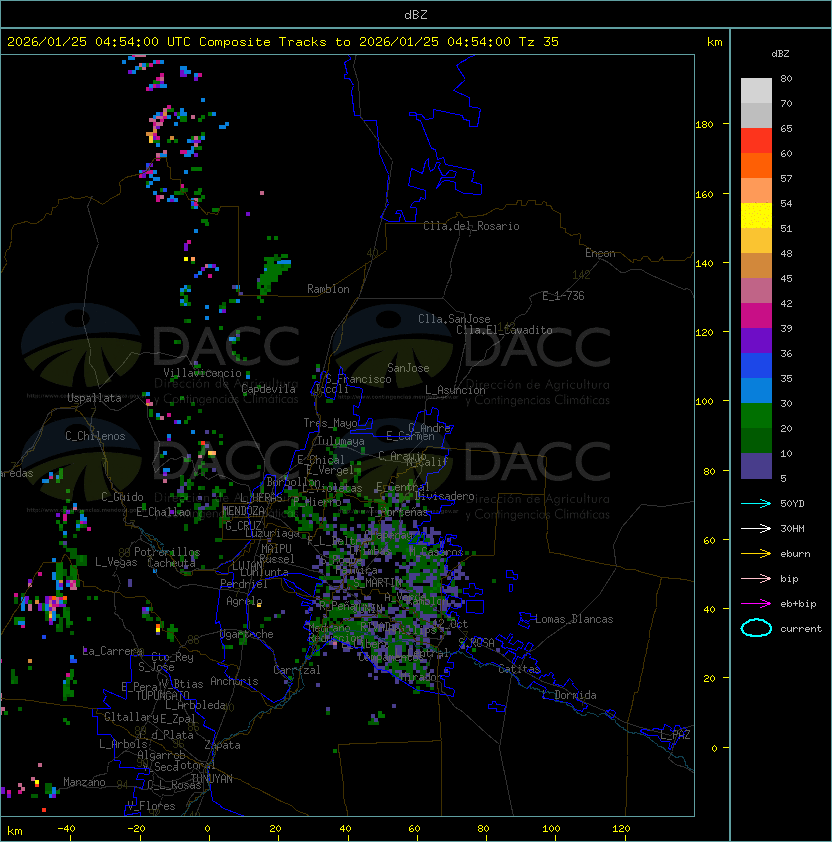Click the C_Chilenos label
The height and width of the screenshot is (842, 832).
tap(95, 436)
